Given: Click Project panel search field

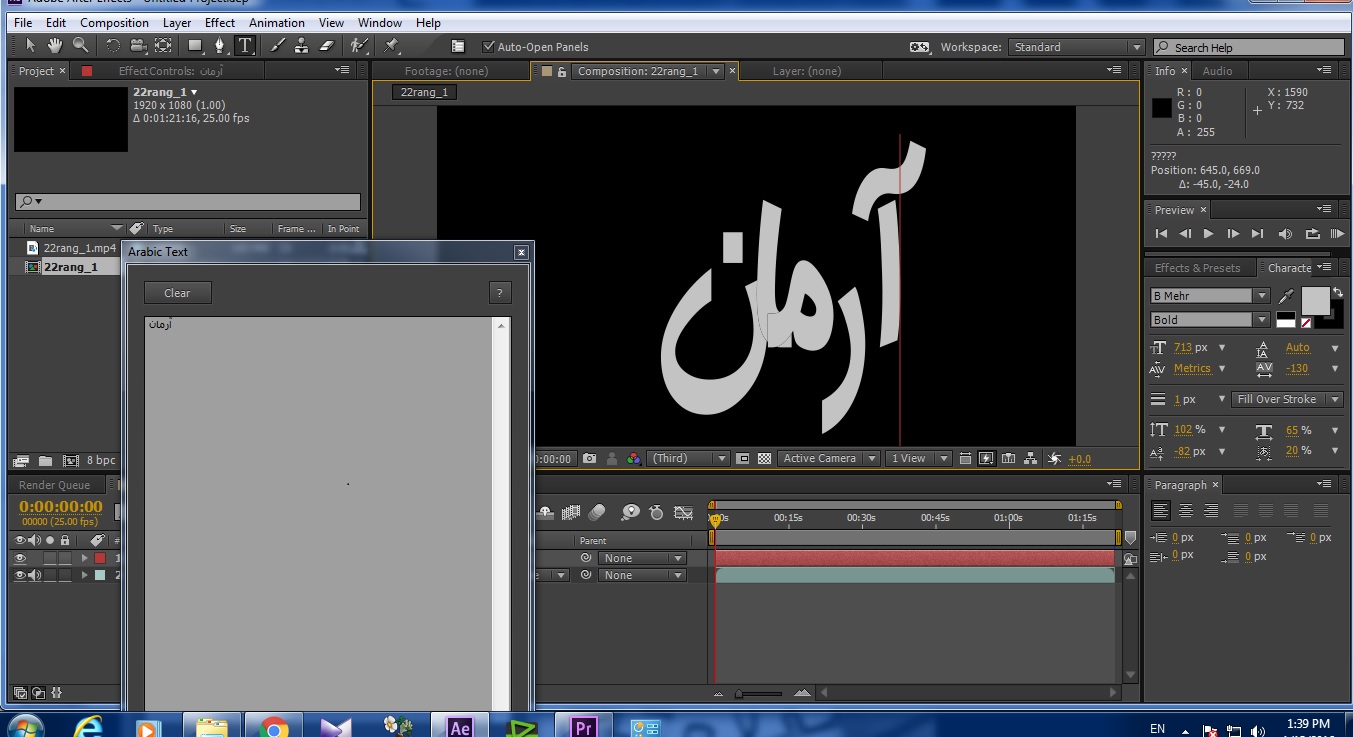Looking at the screenshot, I should click(187, 202).
